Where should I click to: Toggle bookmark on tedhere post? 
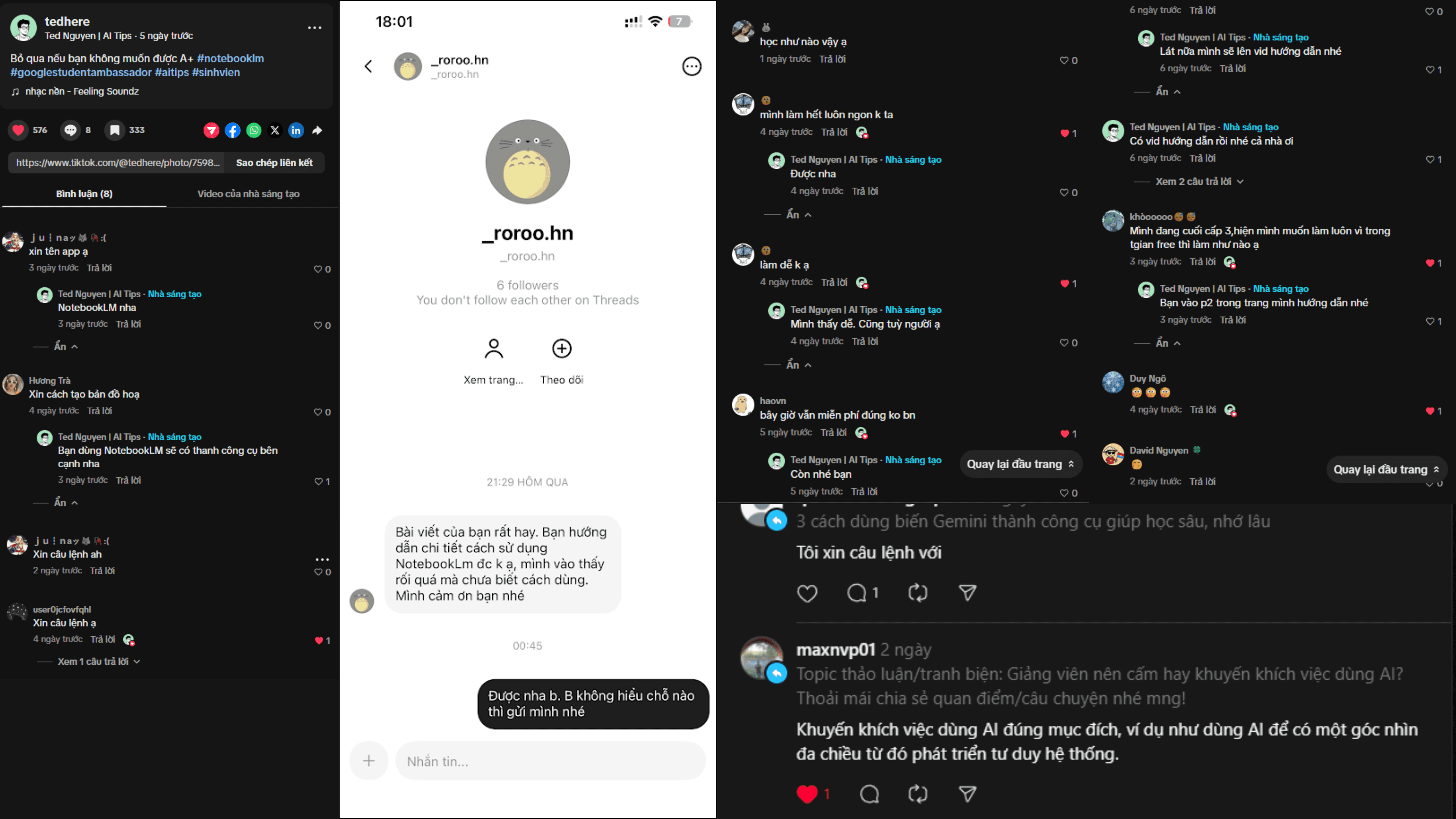click(115, 131)
